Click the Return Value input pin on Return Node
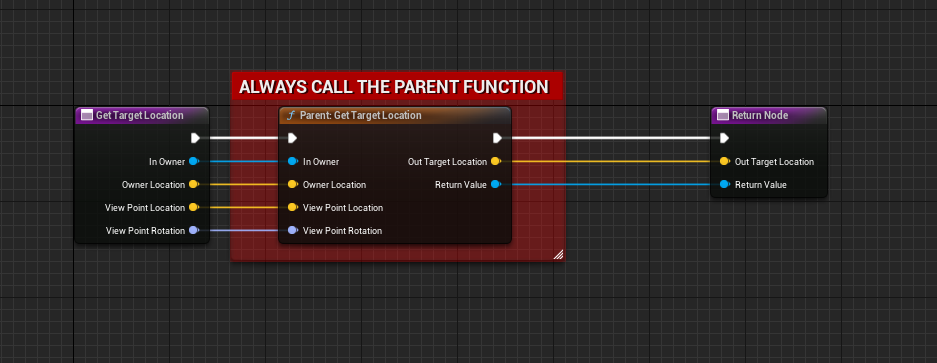 pos(724,184)
